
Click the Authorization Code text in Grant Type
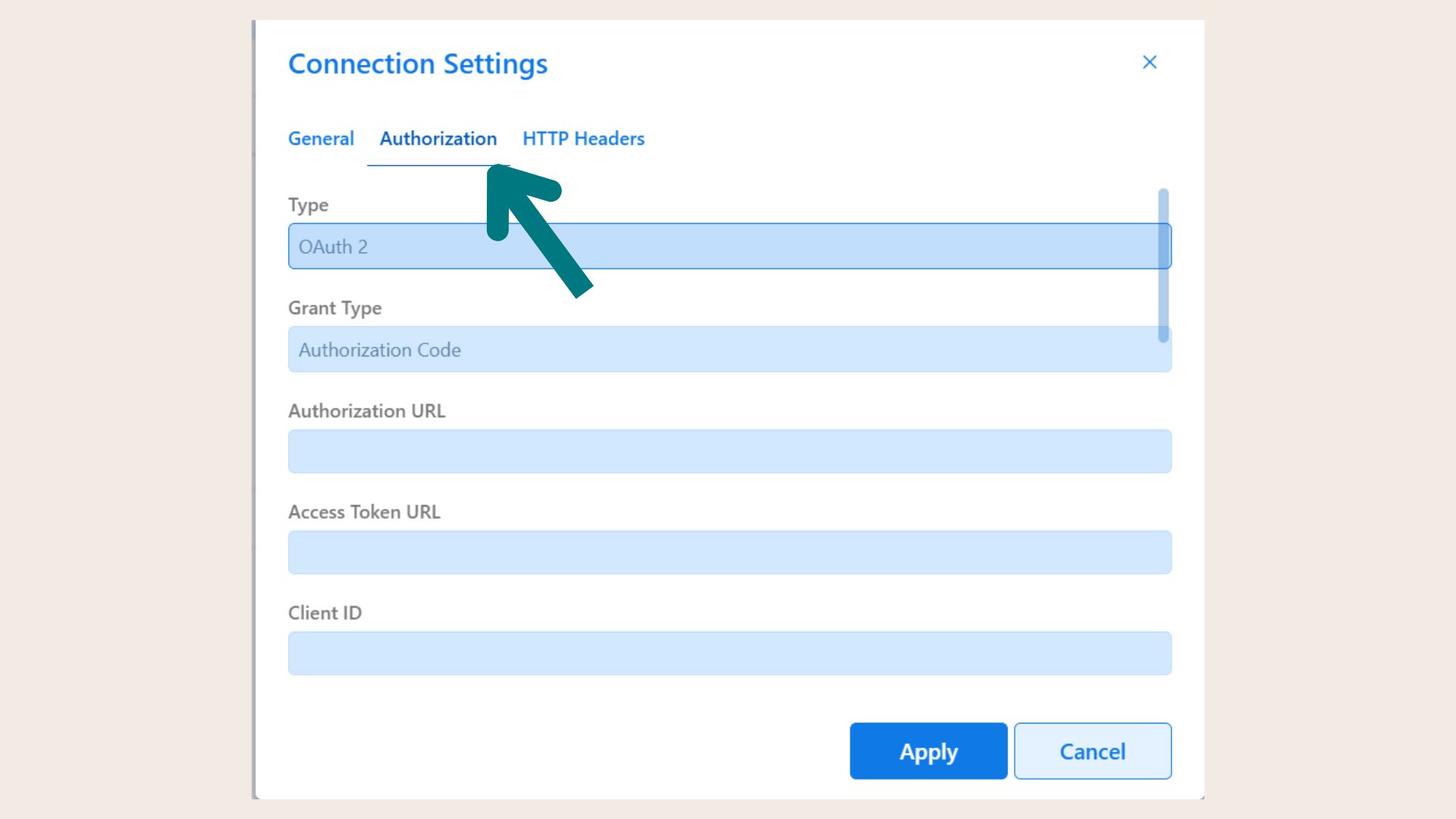(379, 350)
